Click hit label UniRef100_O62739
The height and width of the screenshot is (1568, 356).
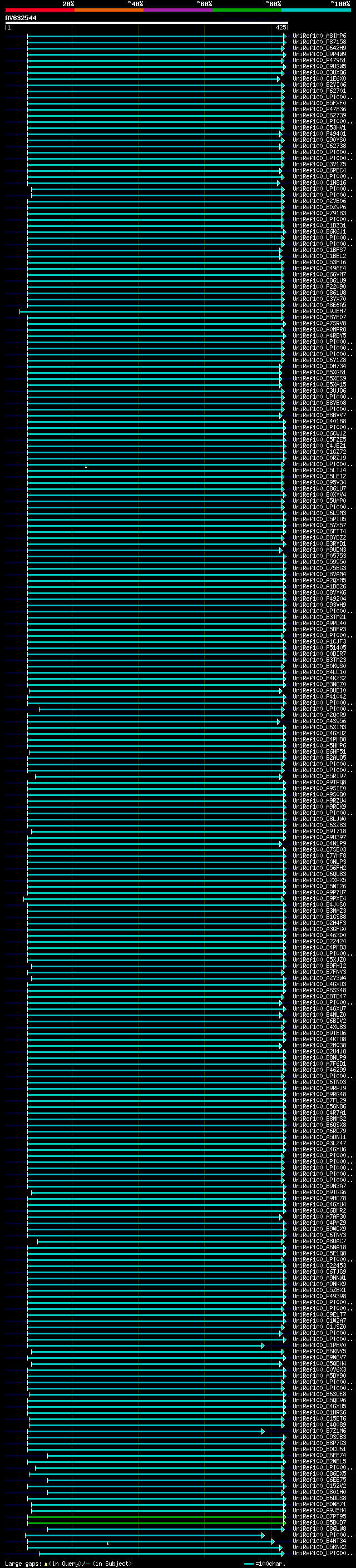319,116
